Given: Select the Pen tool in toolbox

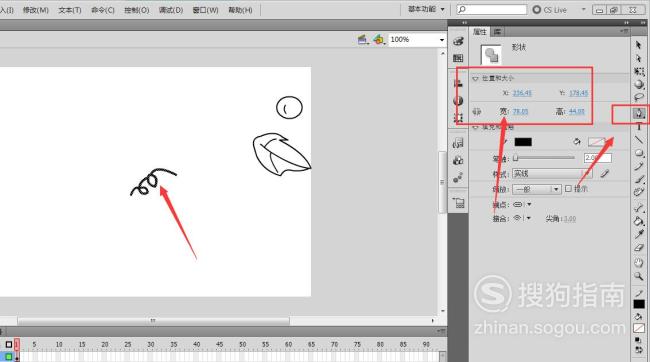Looking at the screenshot, I should point(639,113).
